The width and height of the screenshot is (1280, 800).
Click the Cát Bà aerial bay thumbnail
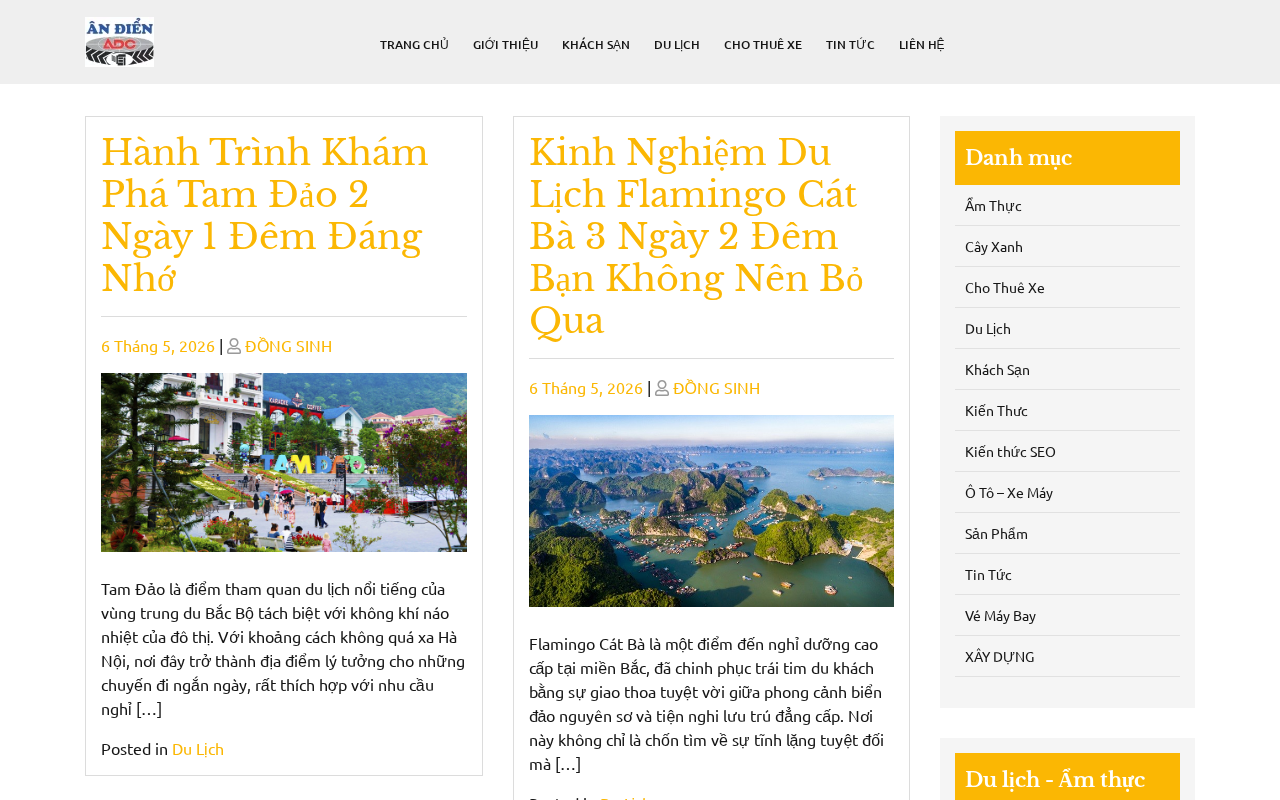coord(711,511)
